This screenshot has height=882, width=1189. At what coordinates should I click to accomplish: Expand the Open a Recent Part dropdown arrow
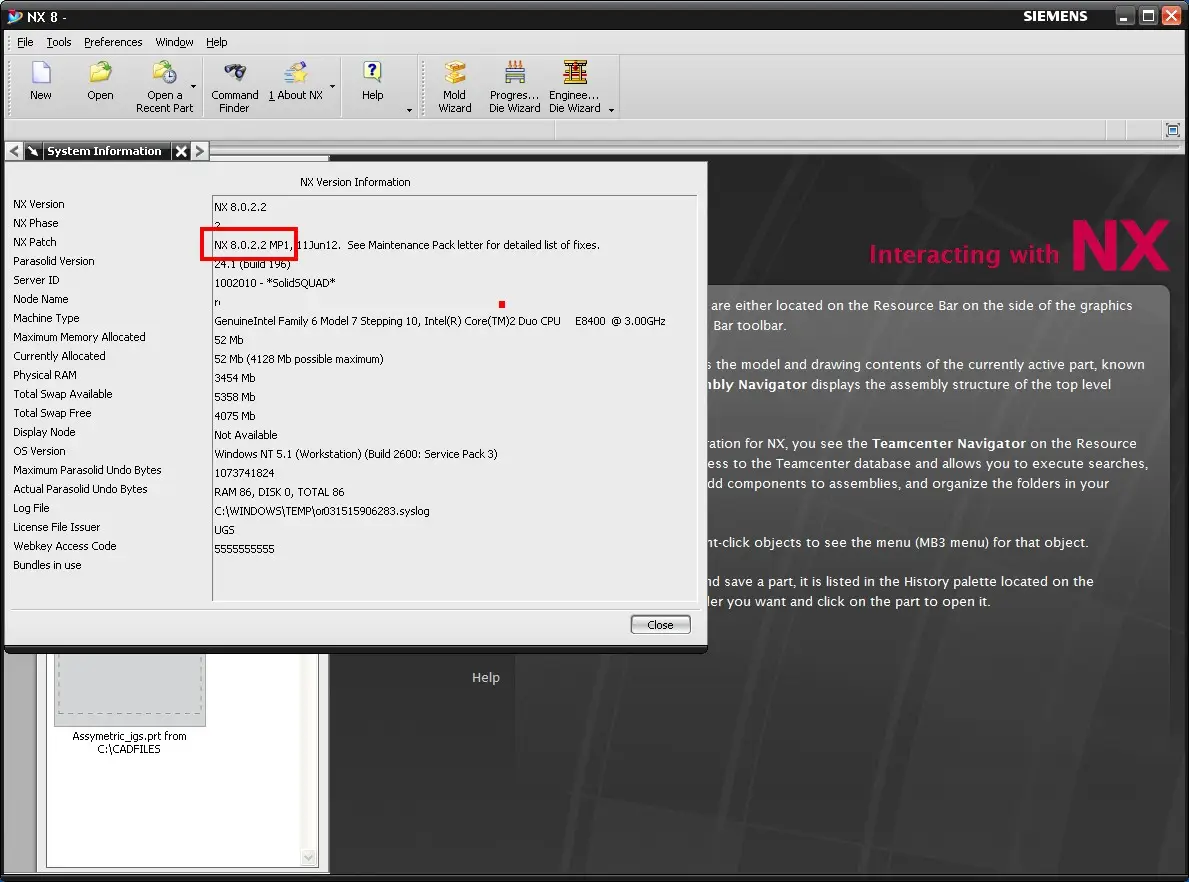coord(193,86)
